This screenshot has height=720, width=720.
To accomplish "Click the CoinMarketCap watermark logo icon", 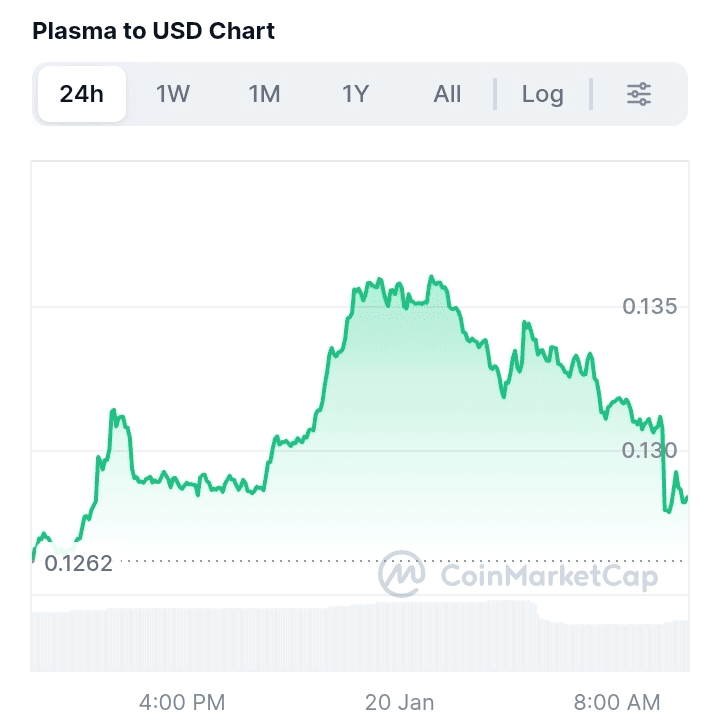I will [x=401, y=574].
